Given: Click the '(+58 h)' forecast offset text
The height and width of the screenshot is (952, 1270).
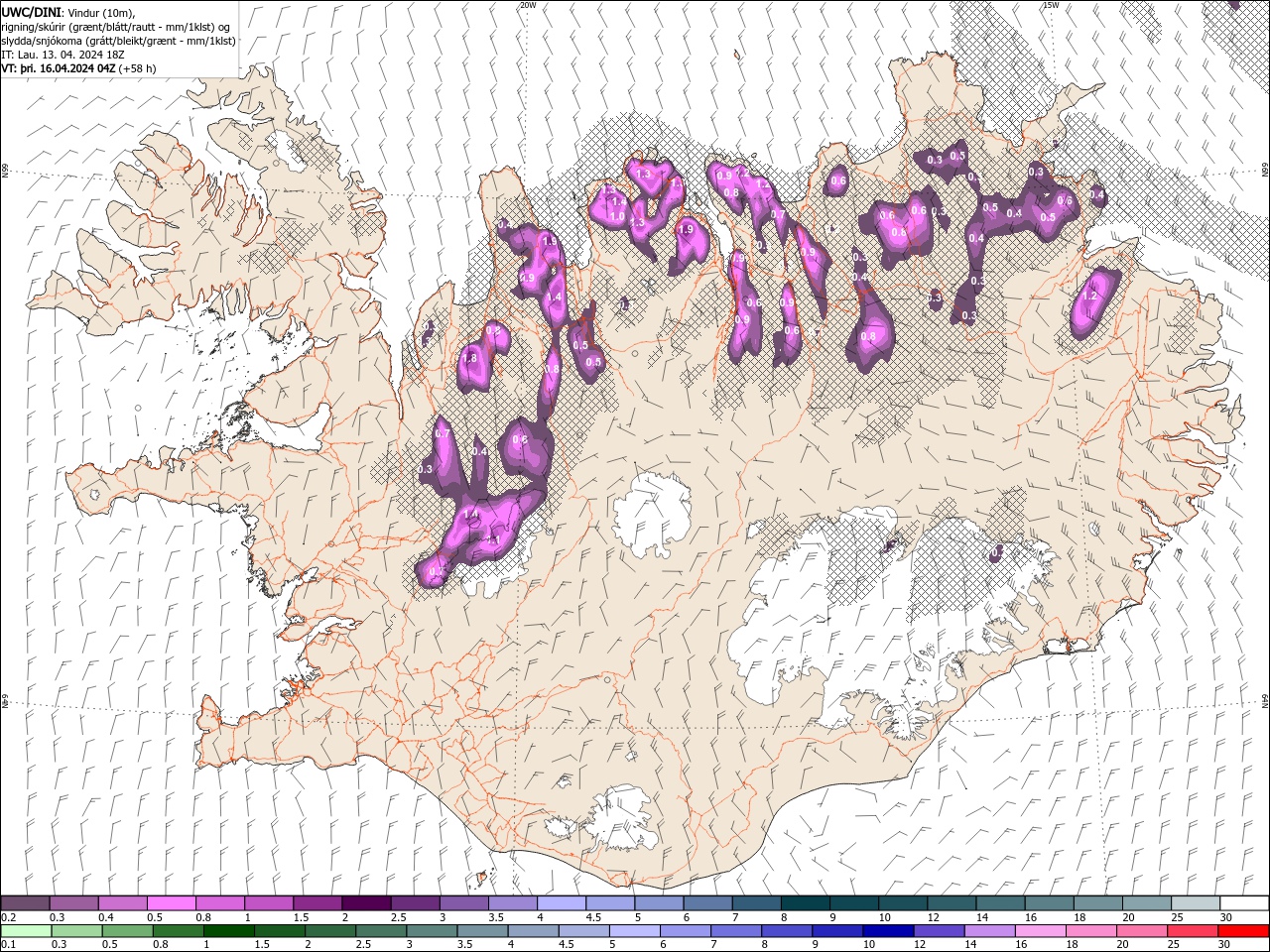Looking at the screenshot, I should pos(137,68).
